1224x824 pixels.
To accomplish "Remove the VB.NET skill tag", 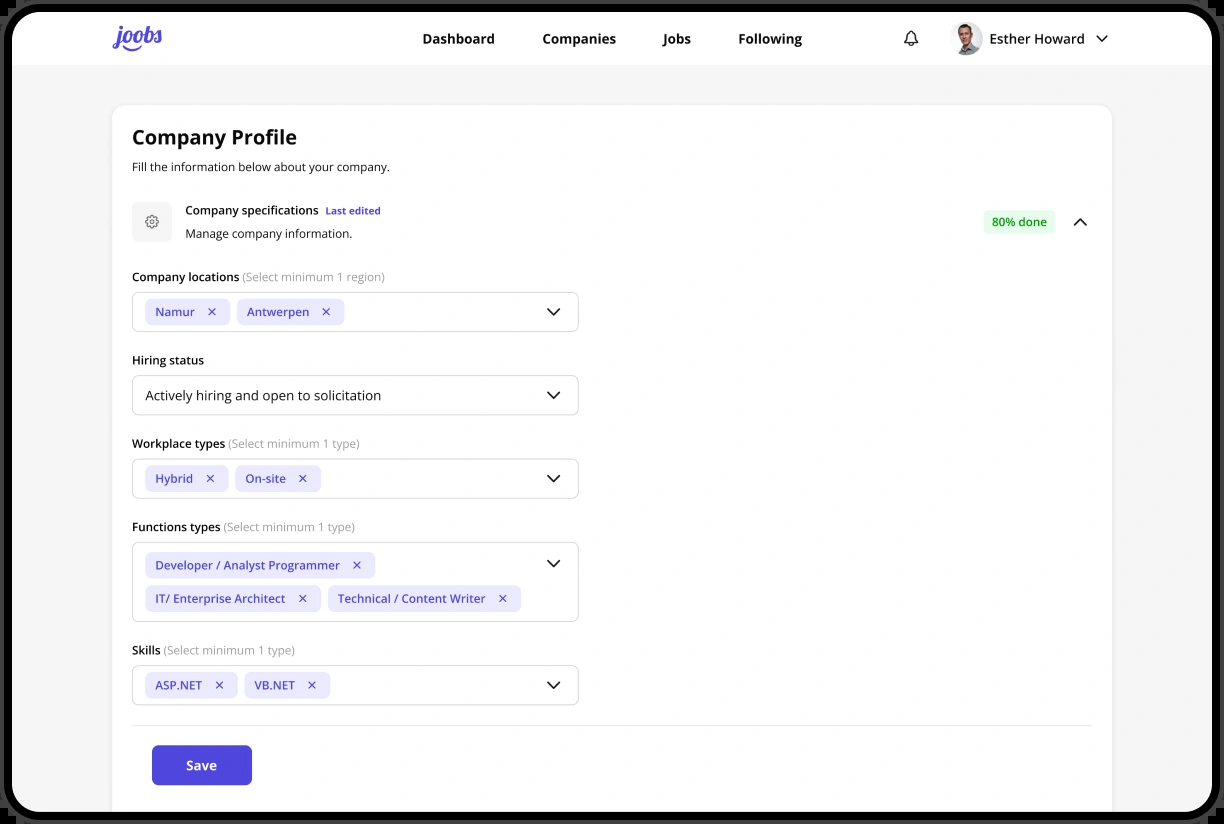I will tap(312, 685).
